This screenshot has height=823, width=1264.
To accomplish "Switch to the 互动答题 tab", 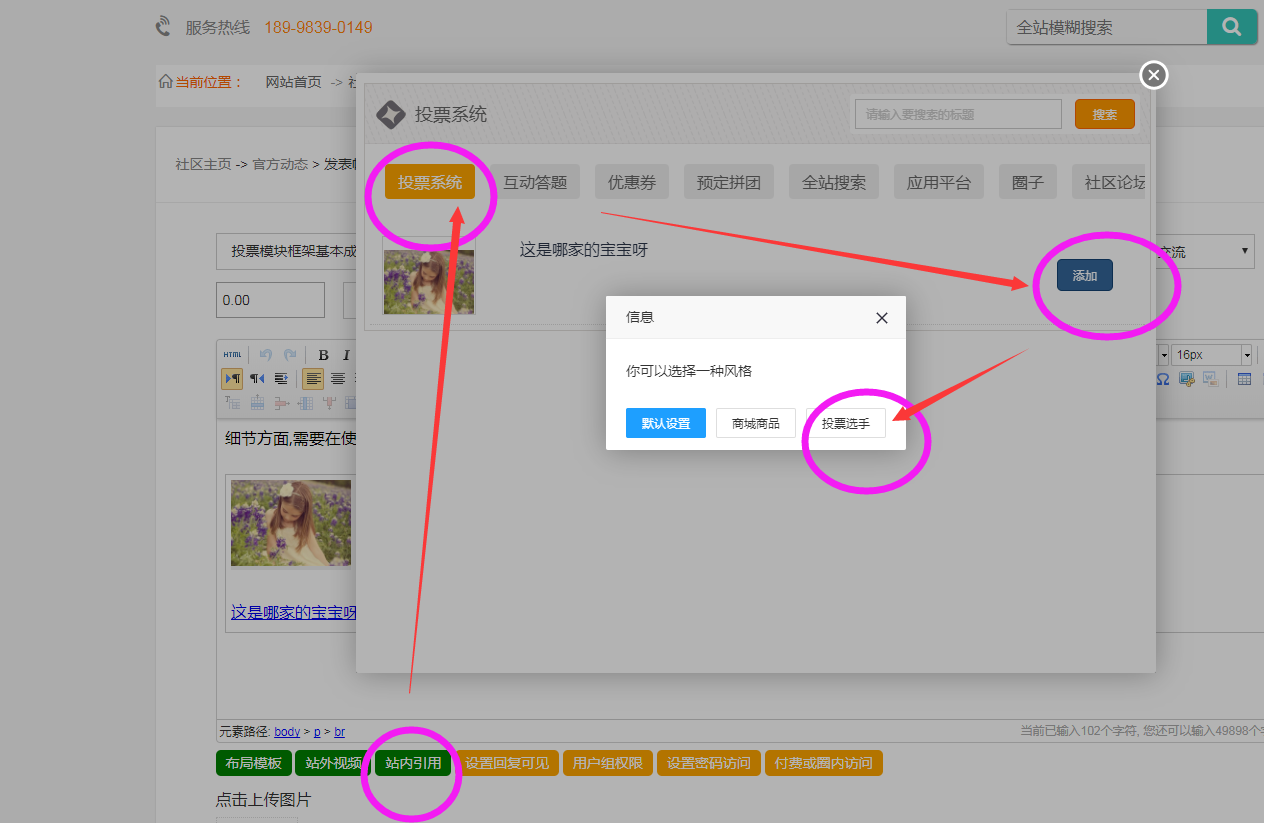I will pos(534,182).
